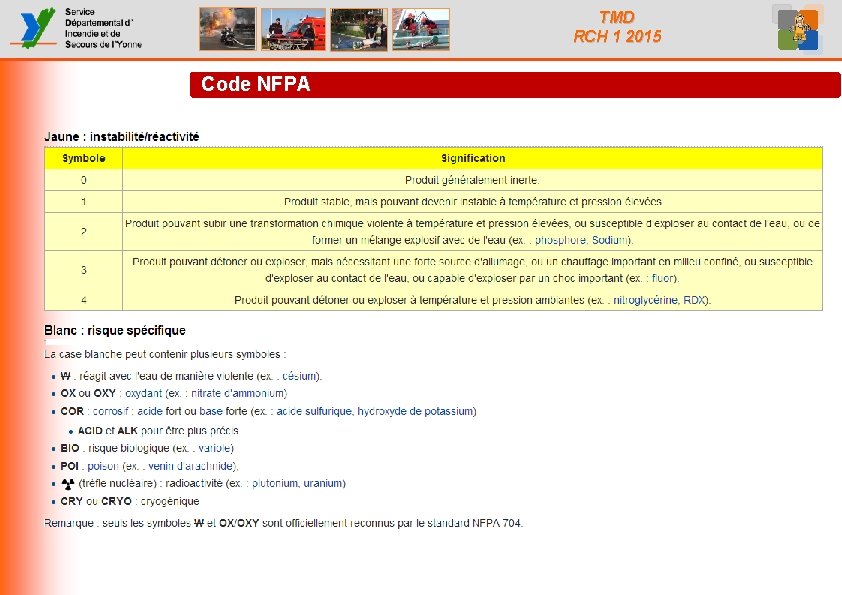Click the 'ACID et ALK' sub-bullet text
The image size is (842, 595).
pos(158,431)
